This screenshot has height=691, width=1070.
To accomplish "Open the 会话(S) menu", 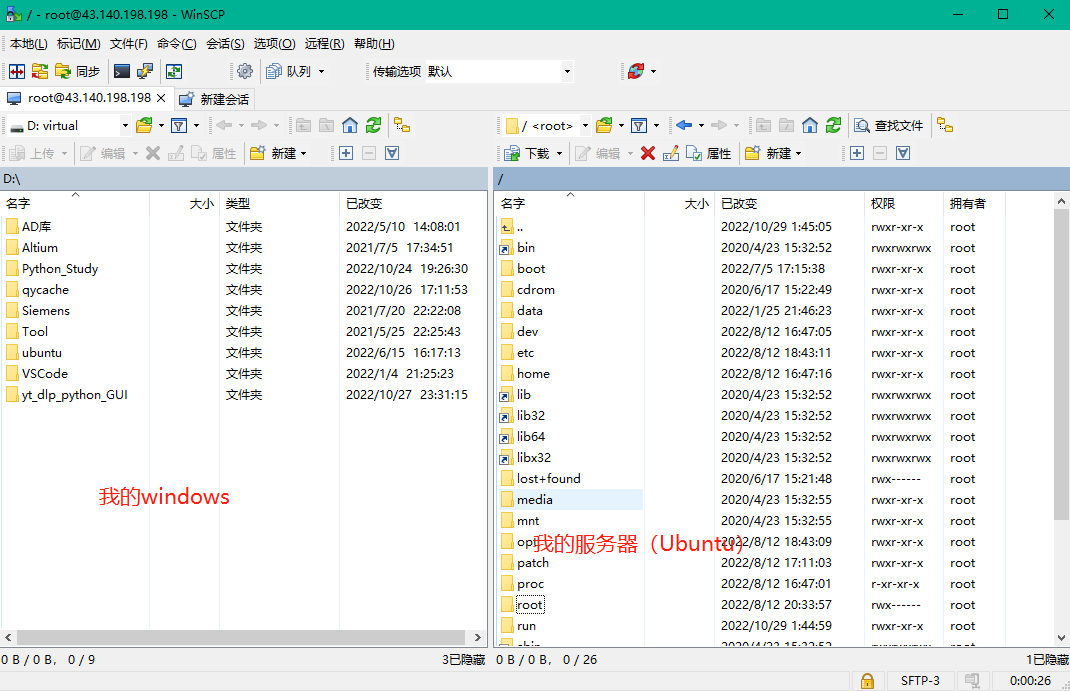I will pyautogui.click(x=225, y=44).
